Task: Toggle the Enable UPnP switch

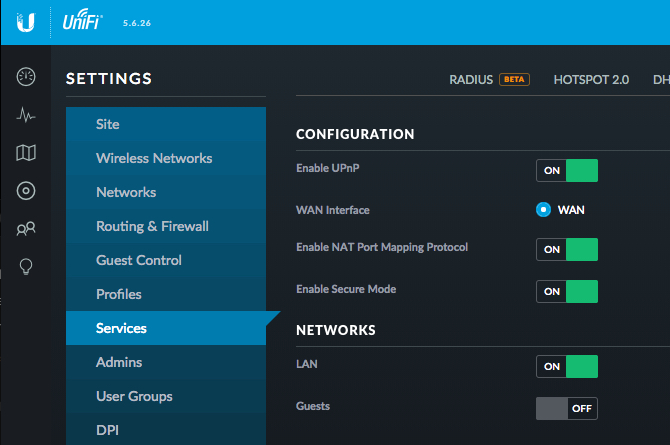Action: tap(567, 170)
